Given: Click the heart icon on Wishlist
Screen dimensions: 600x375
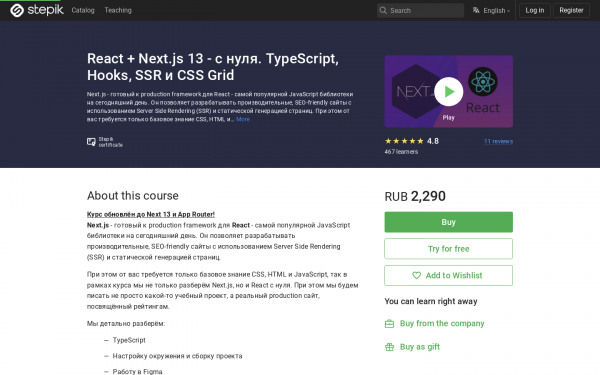Looking at the screenshot, I should point(416,276).
